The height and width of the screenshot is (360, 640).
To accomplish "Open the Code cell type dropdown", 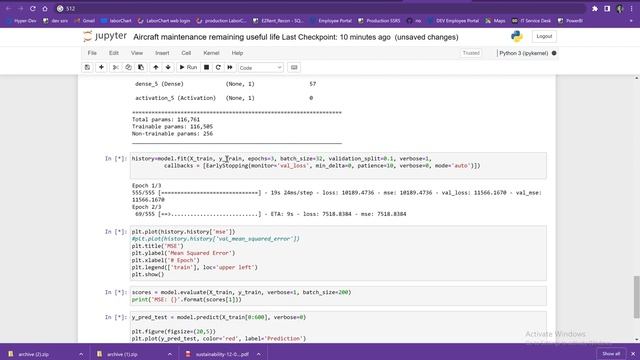I will point(260,68).
